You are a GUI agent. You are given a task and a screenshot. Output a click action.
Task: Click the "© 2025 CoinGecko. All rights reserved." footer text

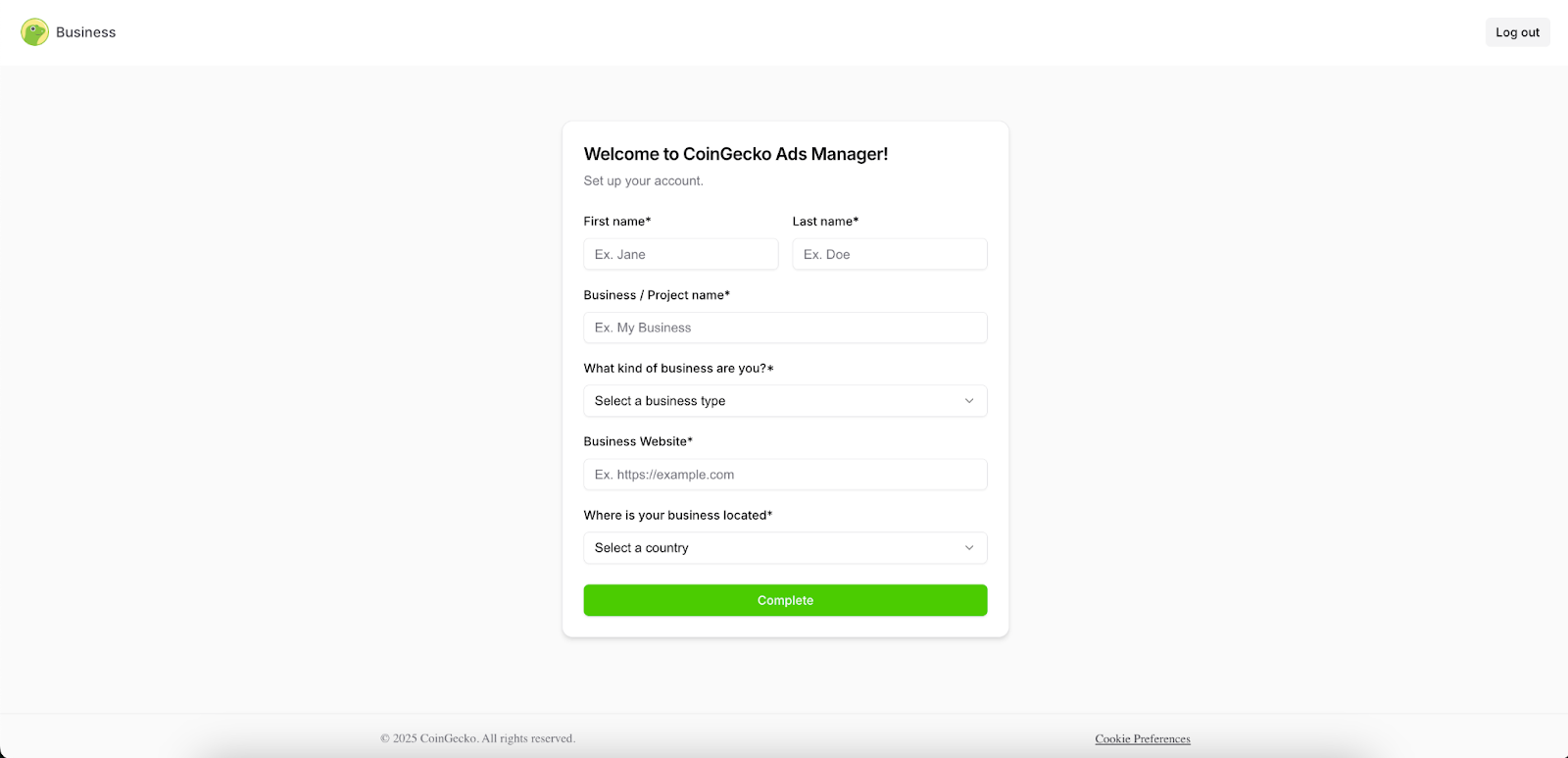(x=477, y=738)
